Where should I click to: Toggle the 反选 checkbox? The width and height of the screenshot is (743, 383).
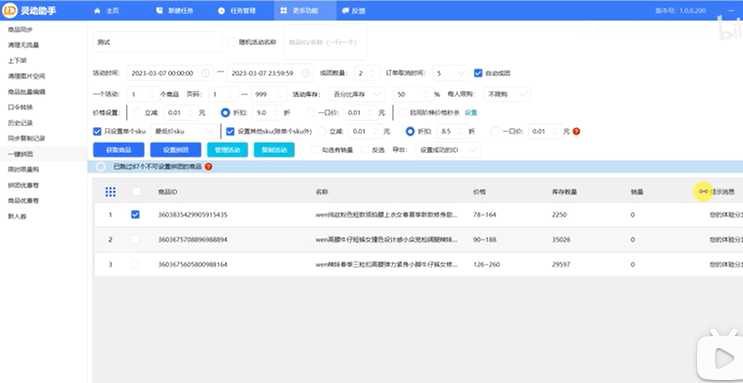[x=365, y=150]
